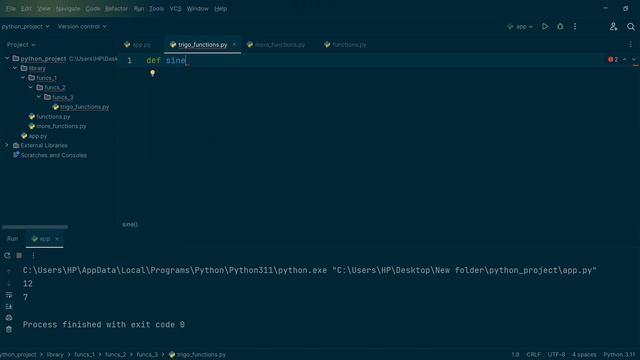Image resolution: width=640 pixels, height=360 pixels.
Task: Open the Project view dropdown
Action: 21,44
